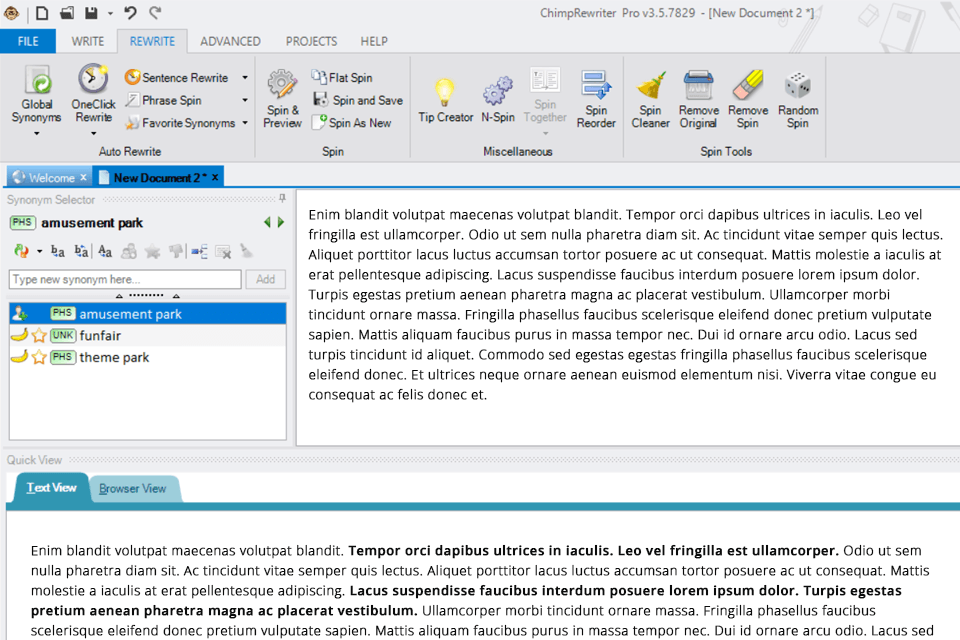Screen dimensions: 960x640
Task: Open Favorite Synonyms dropdown arrow
Action: click(x=245, y=122)
